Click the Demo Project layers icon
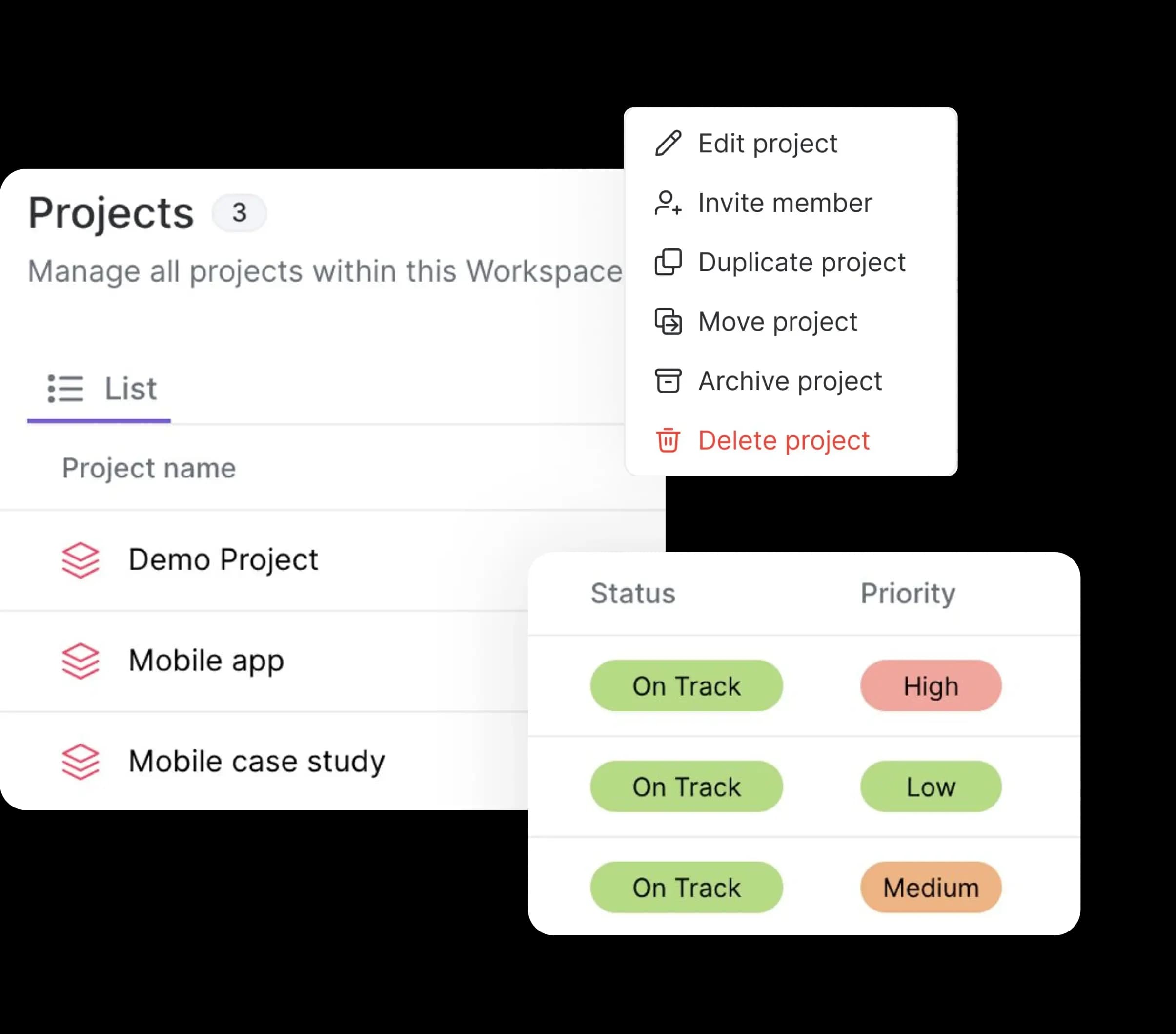Viewport: 1176px width, 1034px height. [81, 559]
